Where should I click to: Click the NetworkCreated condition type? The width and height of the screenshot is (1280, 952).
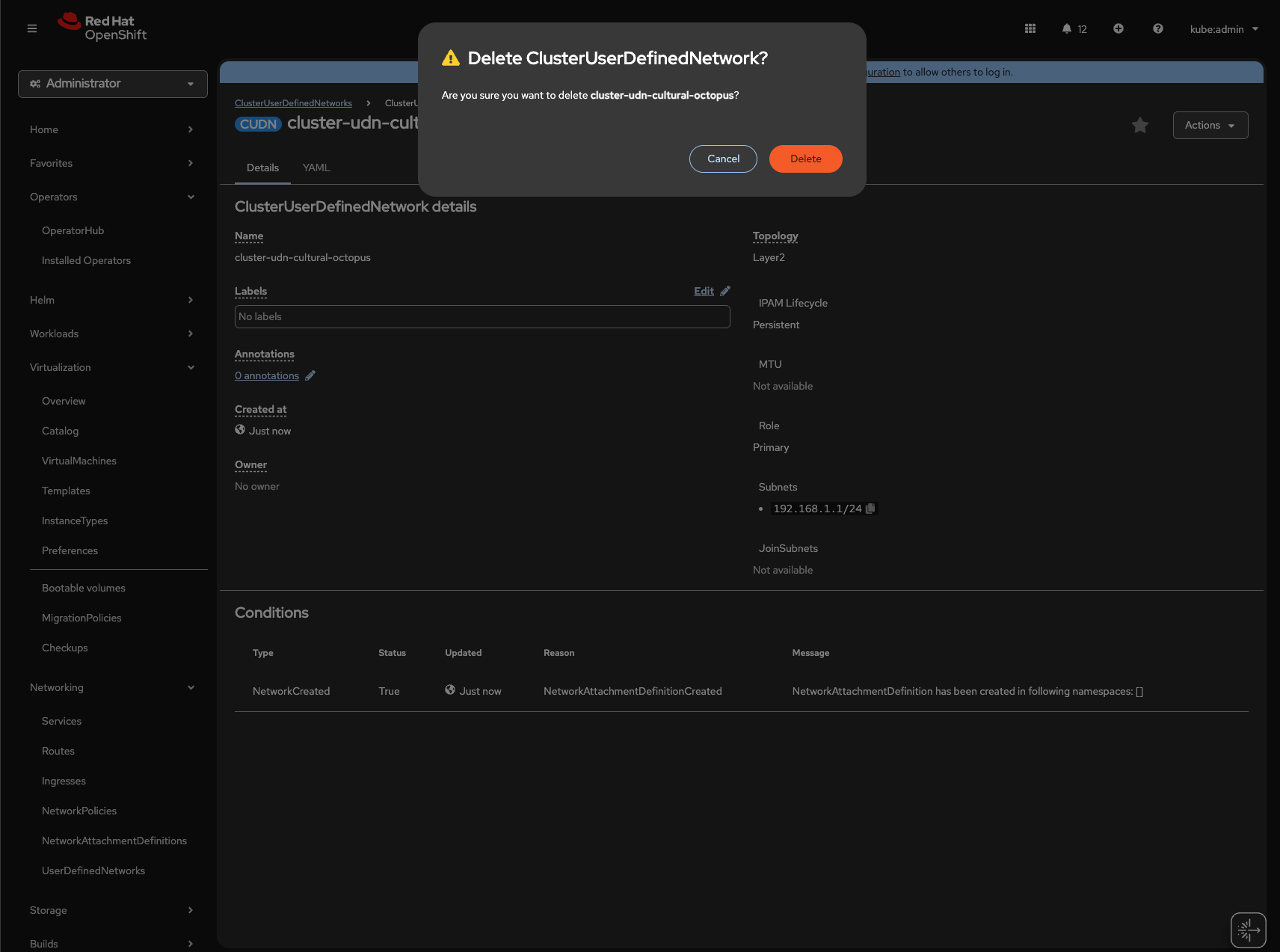pyautogui.click(x=291, y=691)
